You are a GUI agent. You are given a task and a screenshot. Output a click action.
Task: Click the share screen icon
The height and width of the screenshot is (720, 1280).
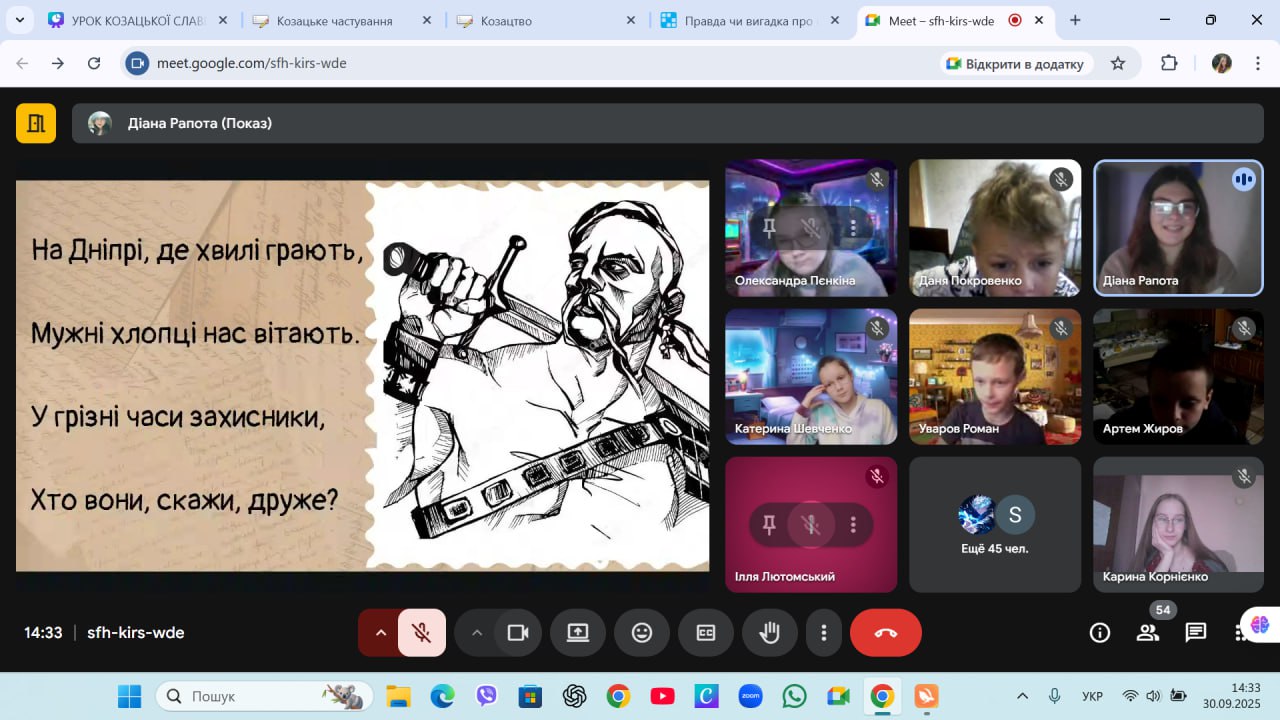tap(578, 633)
